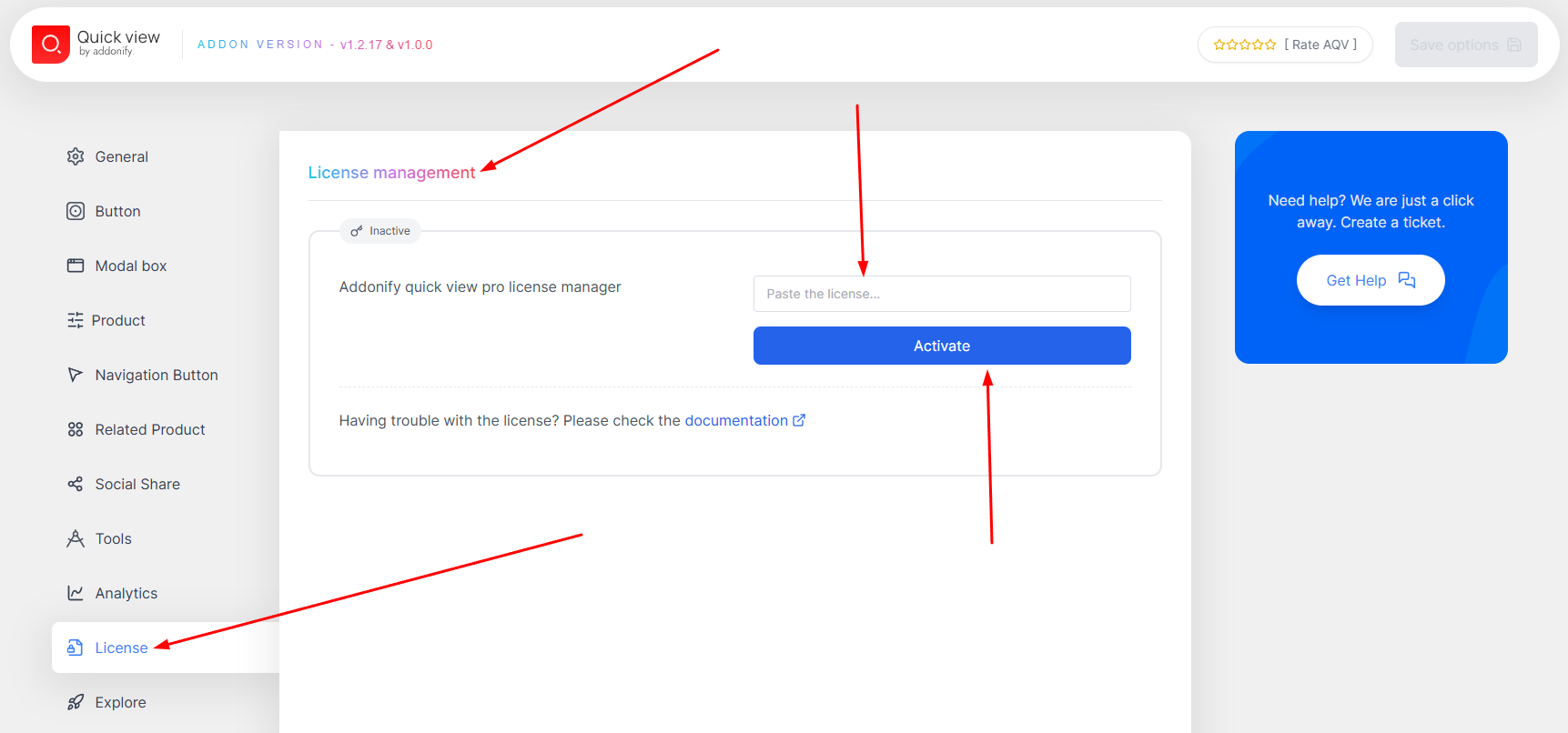Viewport: 1568px width, 733px height.
Task: Select the Social Share icon
Action: click(76, 484)
